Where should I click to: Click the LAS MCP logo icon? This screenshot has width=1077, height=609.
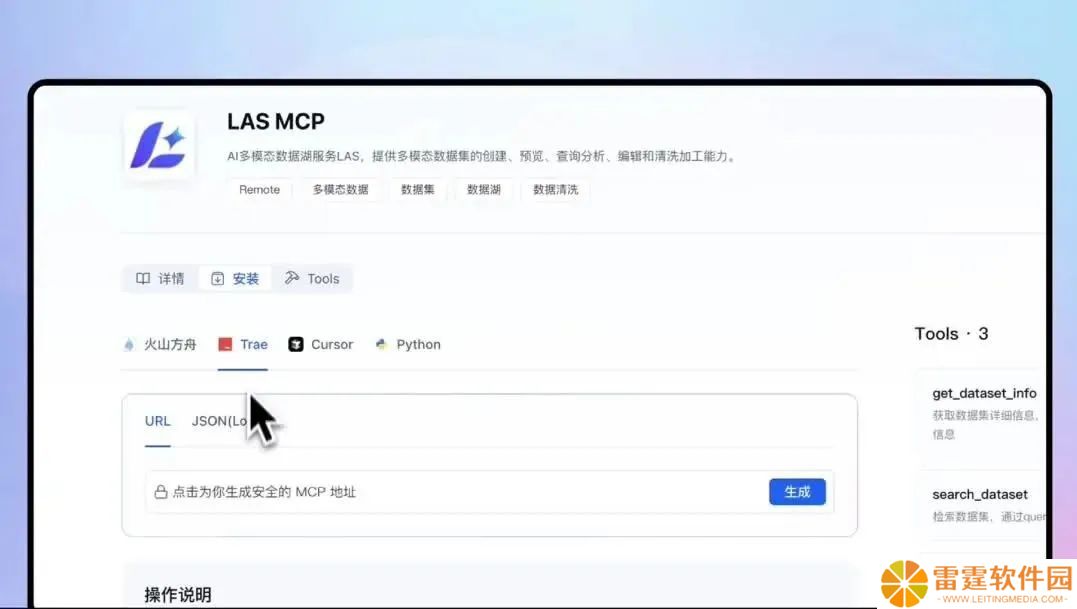tap(159, 145)
